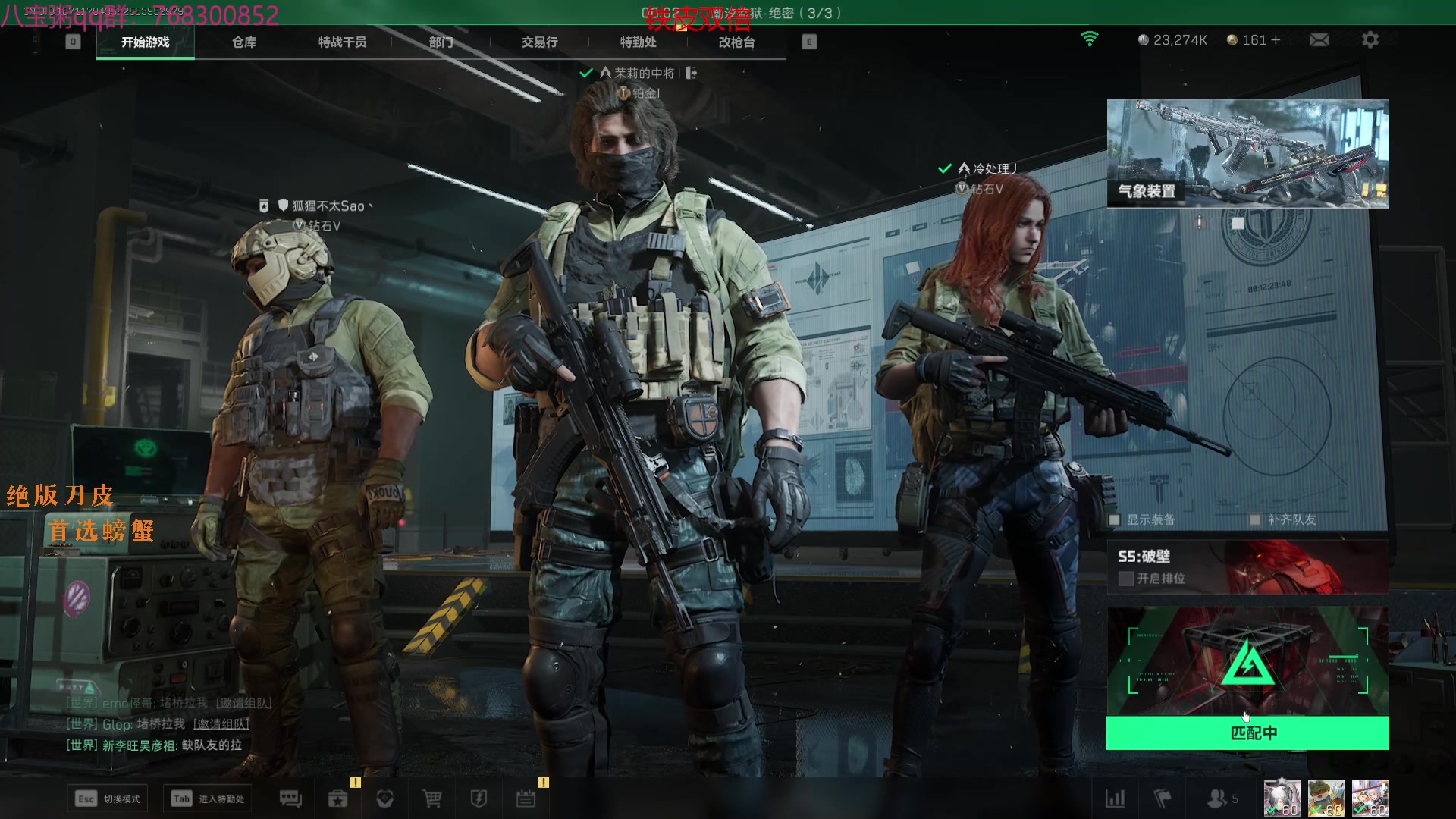Screen dimensions: 1456x819
Task: Click world chat message from 新李旺吴彦祖
Action: (154, 745)
